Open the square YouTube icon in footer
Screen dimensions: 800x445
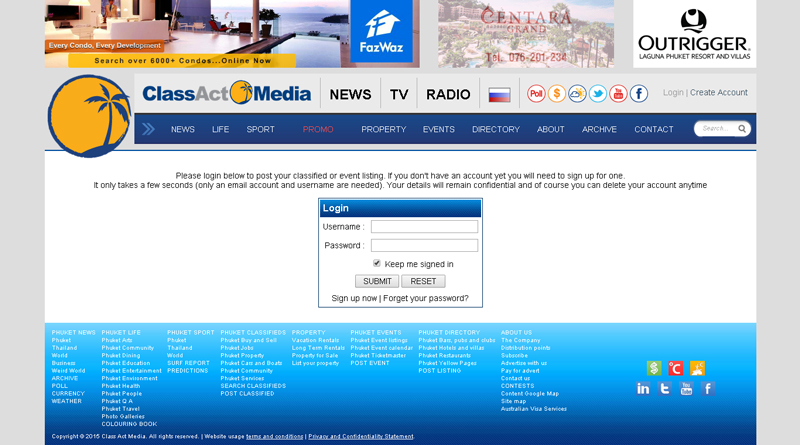pyautogui.click(x=686, y=389)
